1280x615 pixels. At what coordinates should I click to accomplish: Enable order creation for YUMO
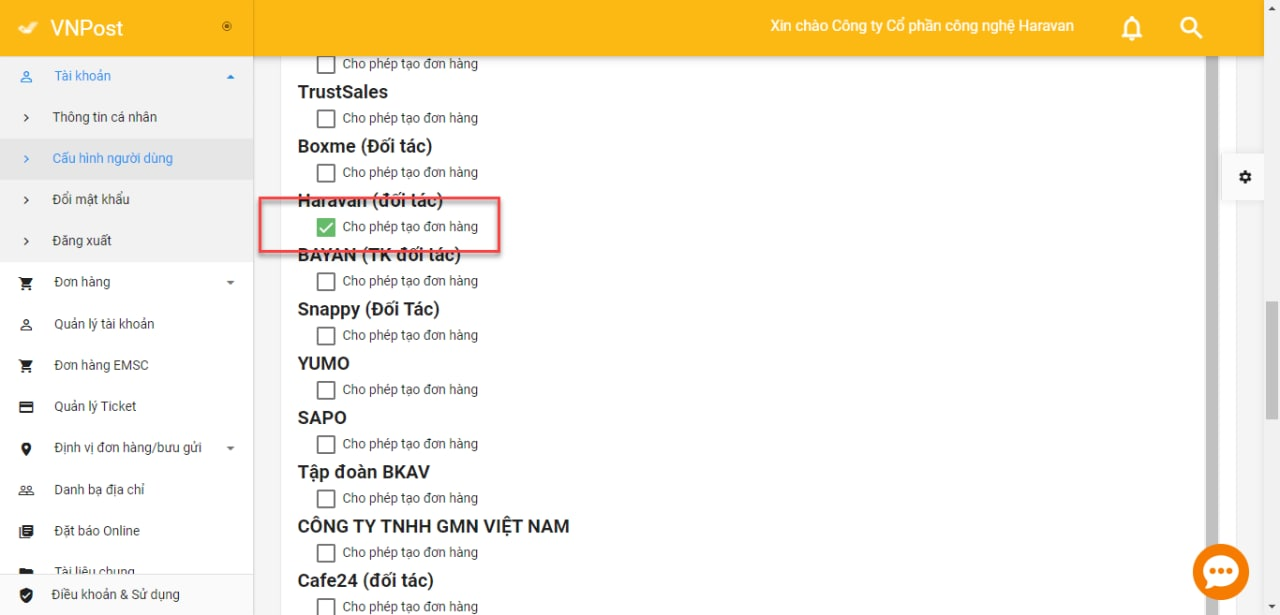pyautogui.click(x=326, y=390)
